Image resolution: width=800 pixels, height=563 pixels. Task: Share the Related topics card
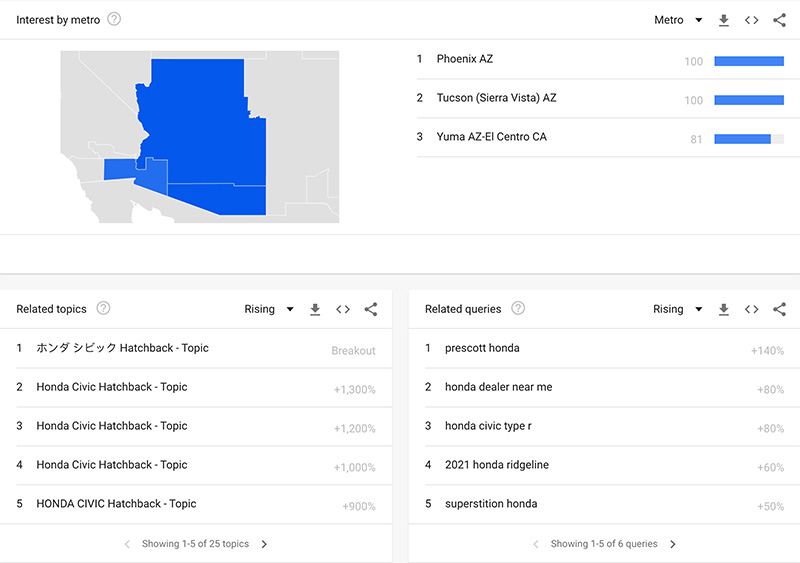(x=371, y=309)
